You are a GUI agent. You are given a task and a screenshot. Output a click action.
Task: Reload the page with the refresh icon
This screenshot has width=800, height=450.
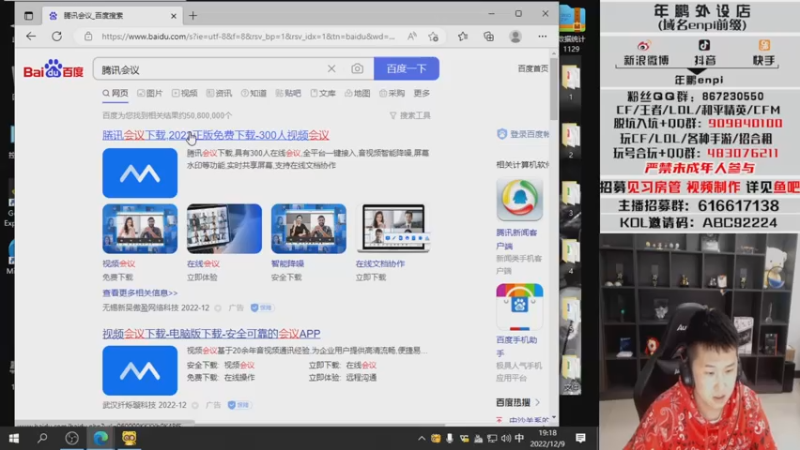[57, 36]
